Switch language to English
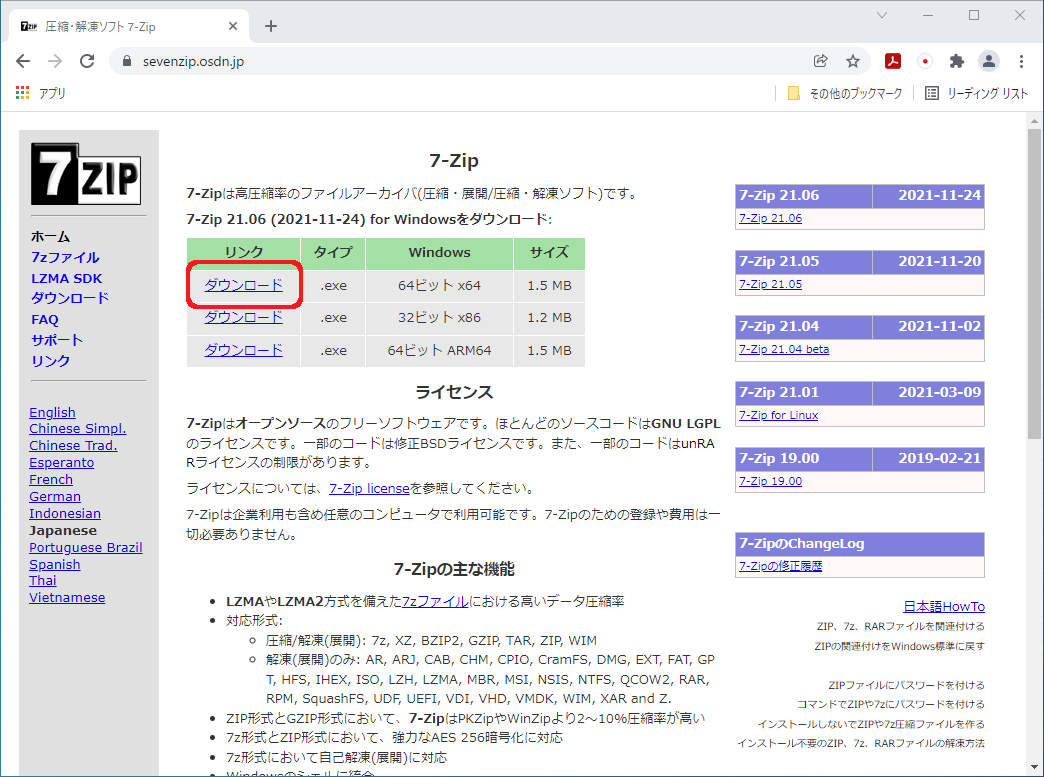The image size is (1044, 777). tap(53, 413)
